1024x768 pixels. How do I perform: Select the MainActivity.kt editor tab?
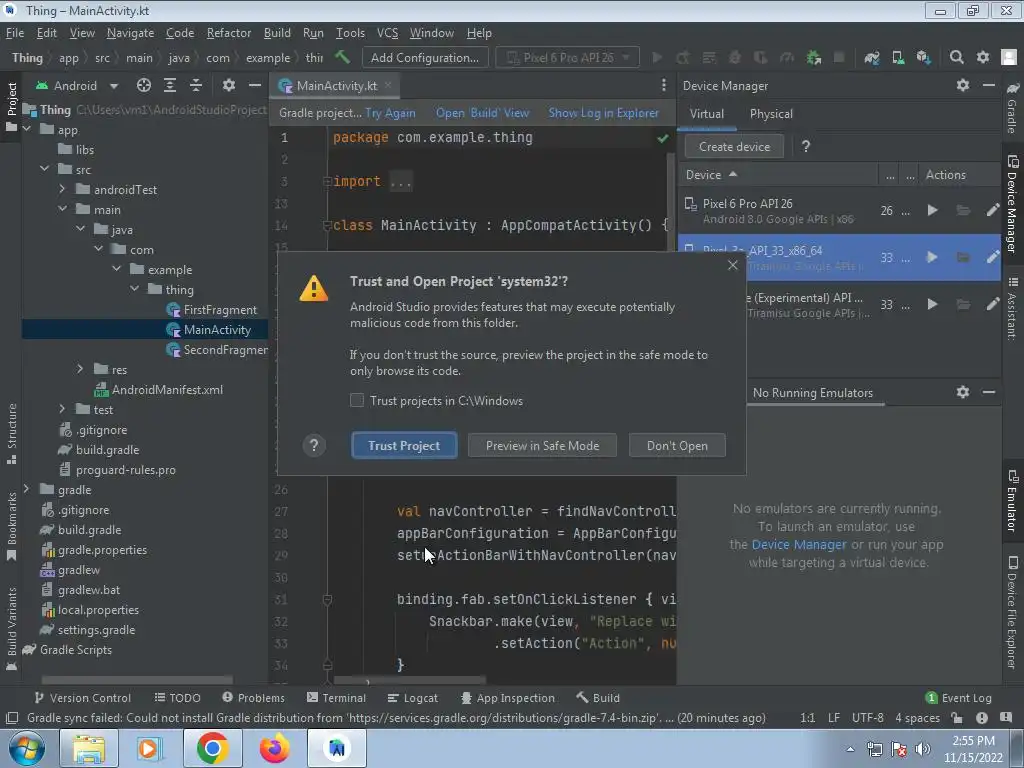click(x=336, y=86)
